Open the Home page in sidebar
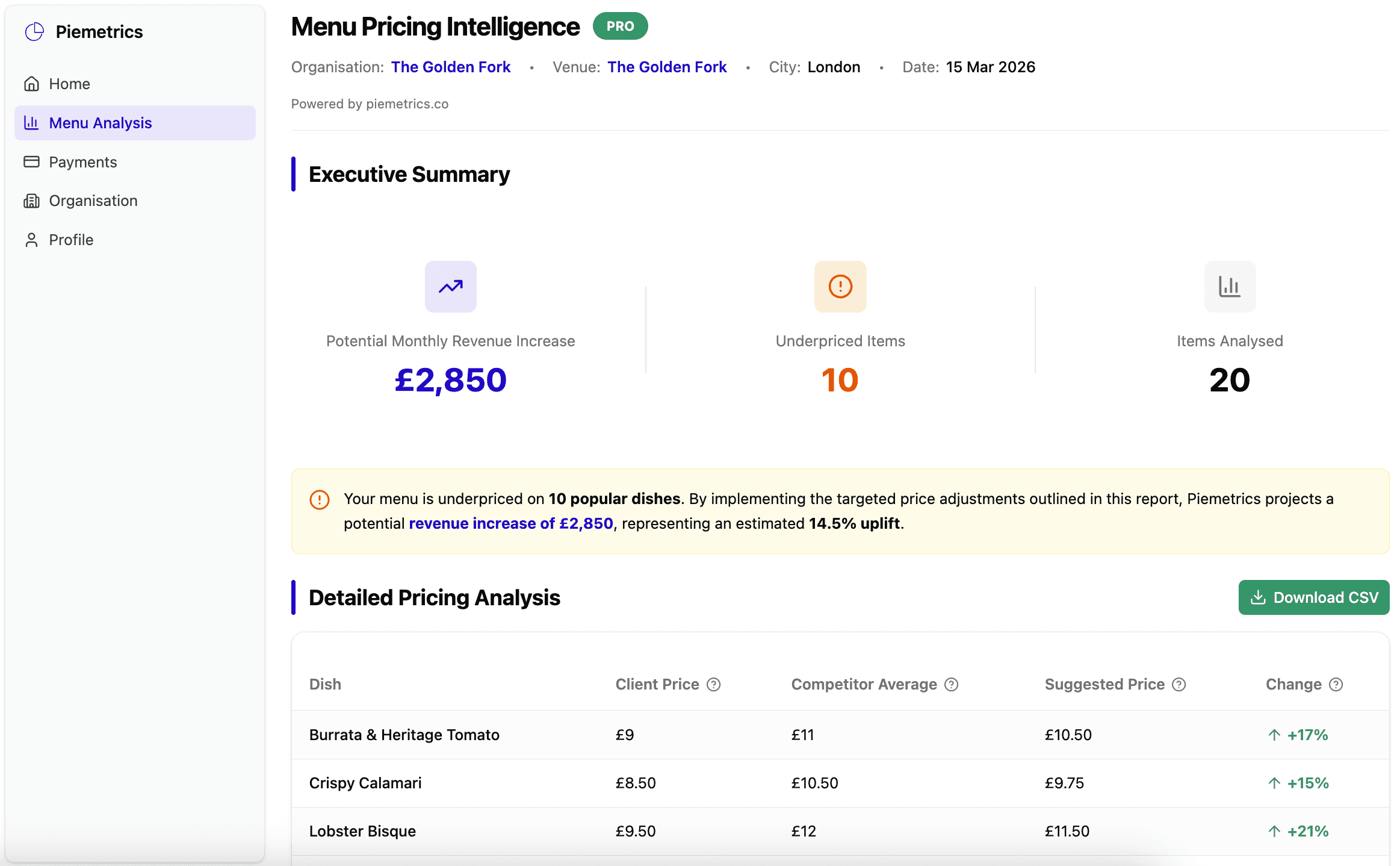The width and height of the screenshot is (1400, 866). (x=69, y=84)
